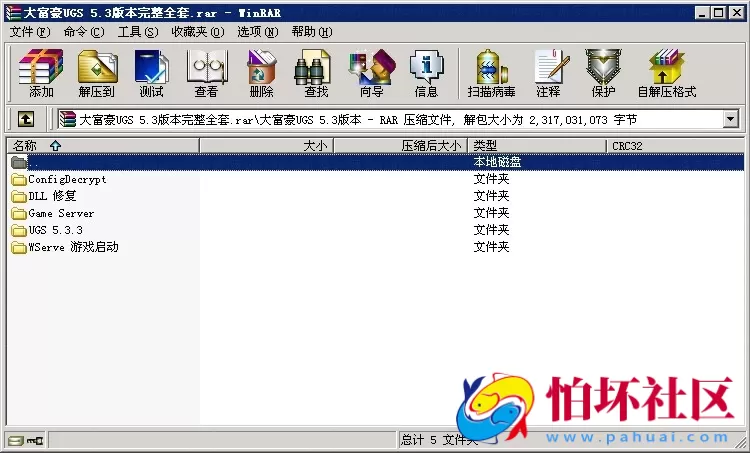Maximize the WinRAR window
The width and height of the screenshot is (750, 453).
[718, 12]
